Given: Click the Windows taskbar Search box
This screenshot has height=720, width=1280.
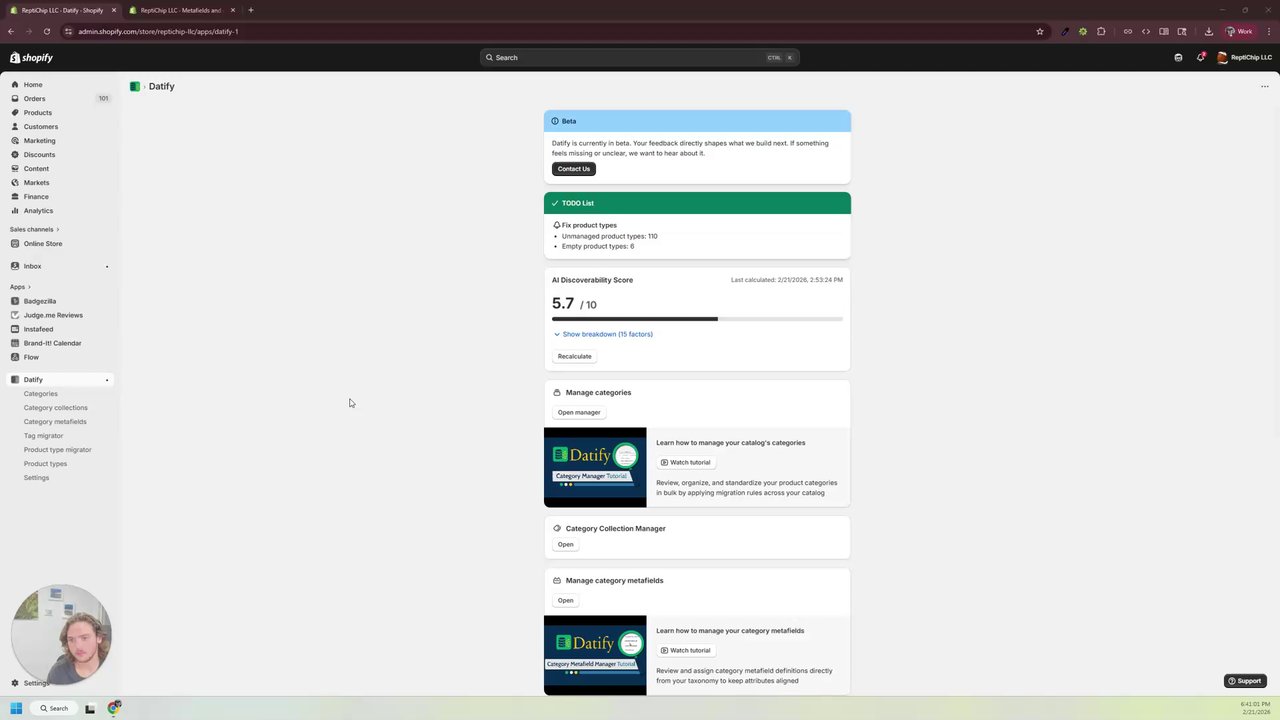Looking at the screenshot, I should 52,708.
